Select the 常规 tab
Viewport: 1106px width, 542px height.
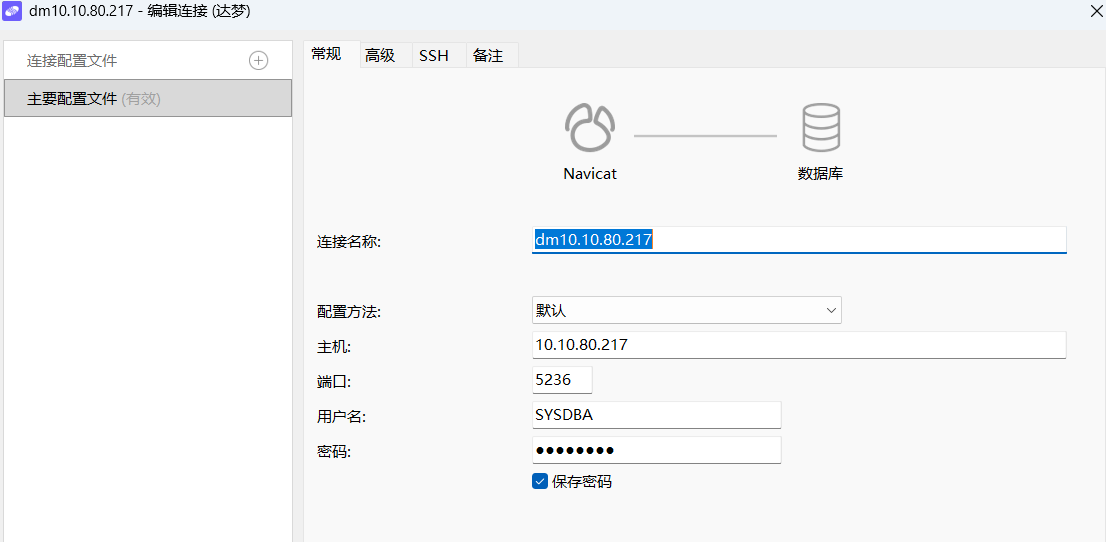(326, 55)
